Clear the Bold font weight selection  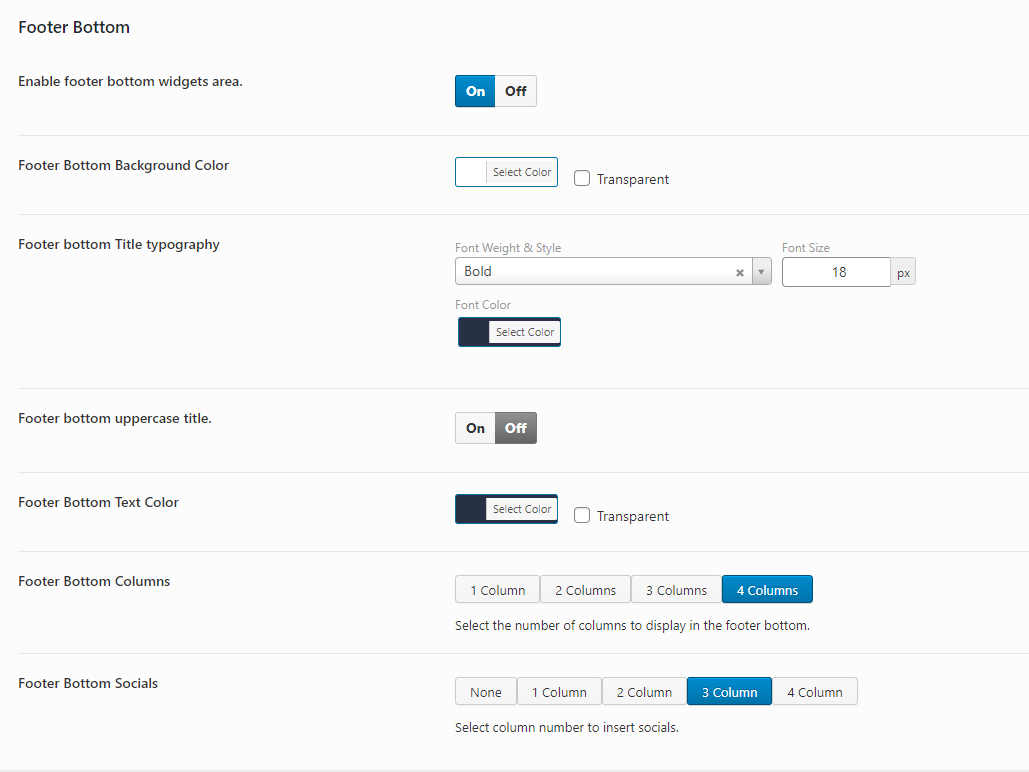[x=740, y=272]
